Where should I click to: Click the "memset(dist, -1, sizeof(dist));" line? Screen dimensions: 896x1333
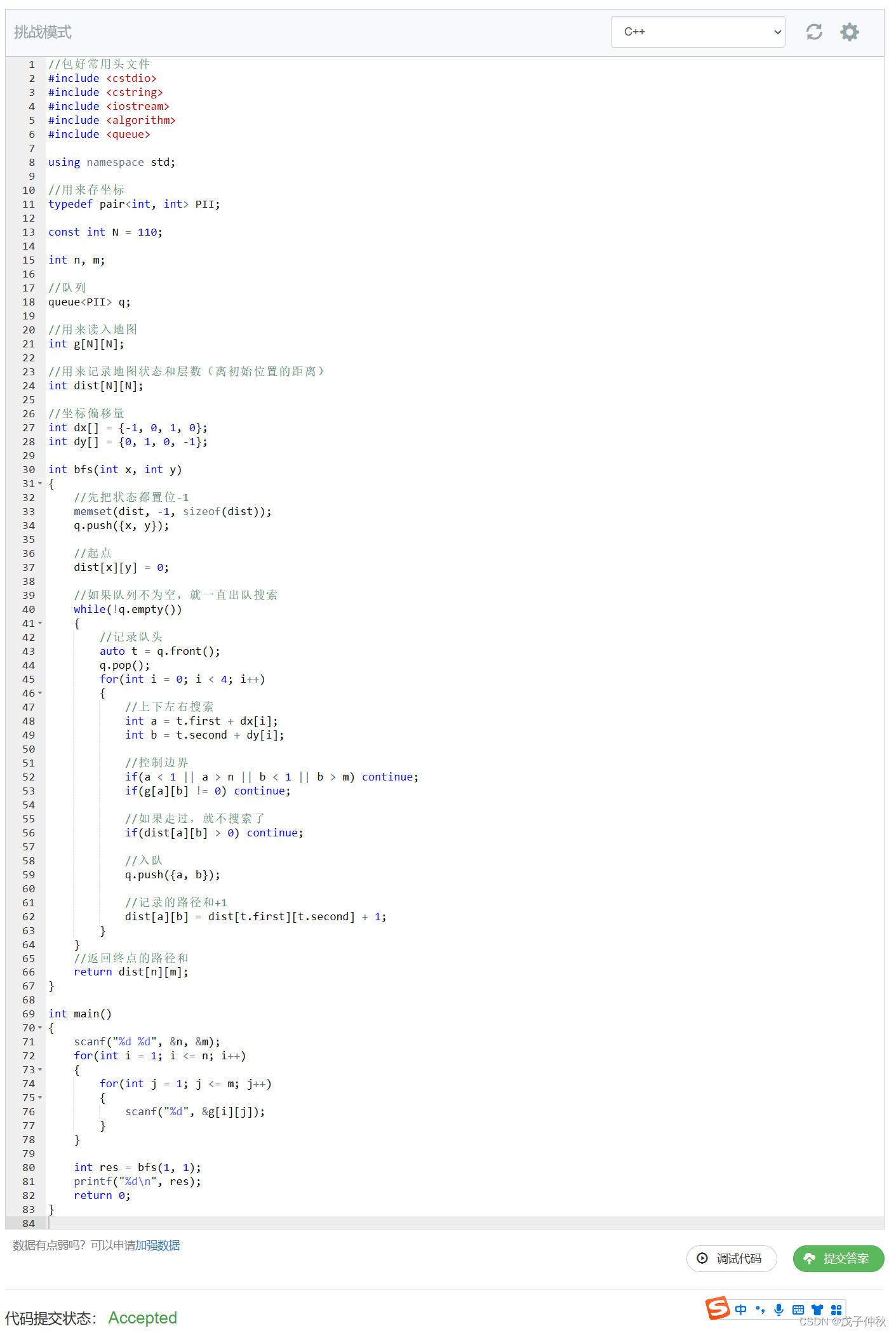click(x=173, y=512)
